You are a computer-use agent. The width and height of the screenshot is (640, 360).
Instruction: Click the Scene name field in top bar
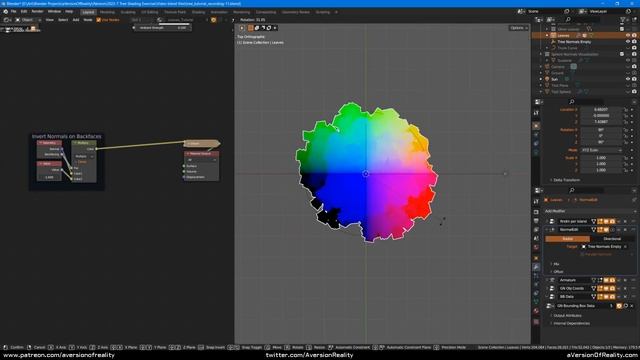[545, 11]
